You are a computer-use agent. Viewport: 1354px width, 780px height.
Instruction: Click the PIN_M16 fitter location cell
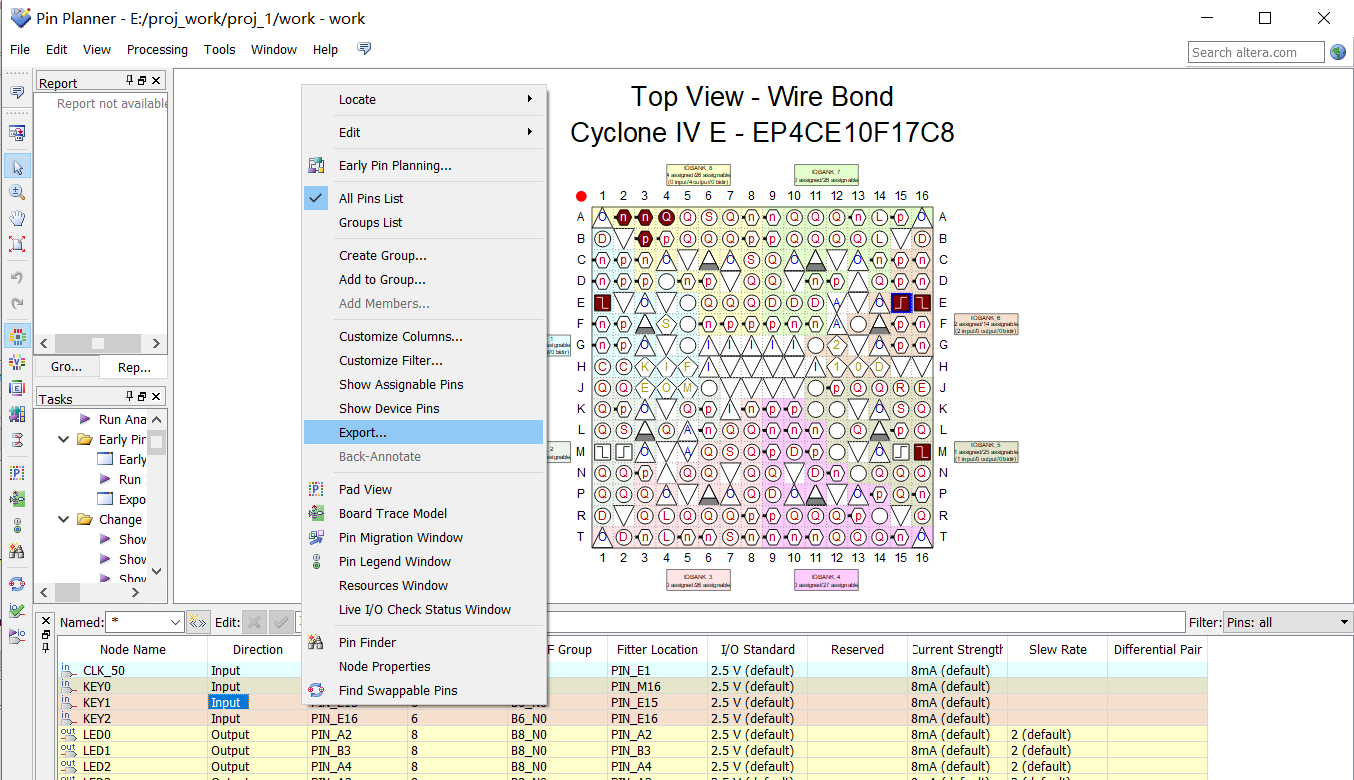(x=657, y=686)
